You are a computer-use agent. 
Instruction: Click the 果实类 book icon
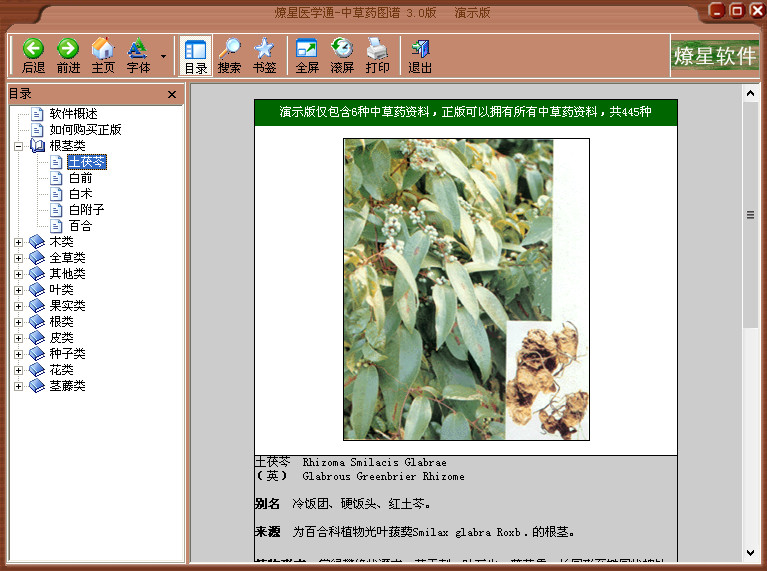coord(37,306)
